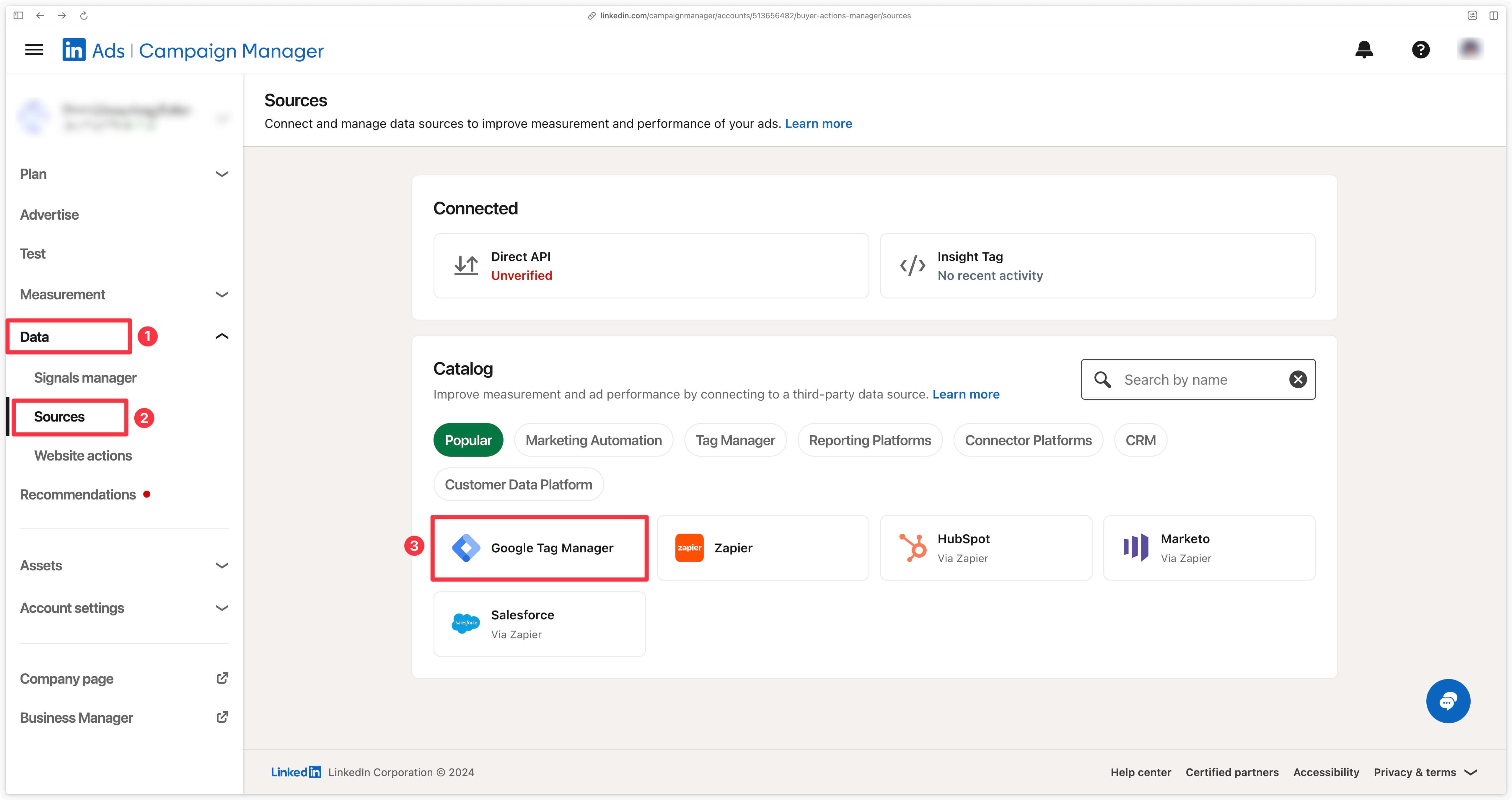1512x800 pixels.
Task: Click the Google Tag Manager logo
Action: [x=466, y=548]
